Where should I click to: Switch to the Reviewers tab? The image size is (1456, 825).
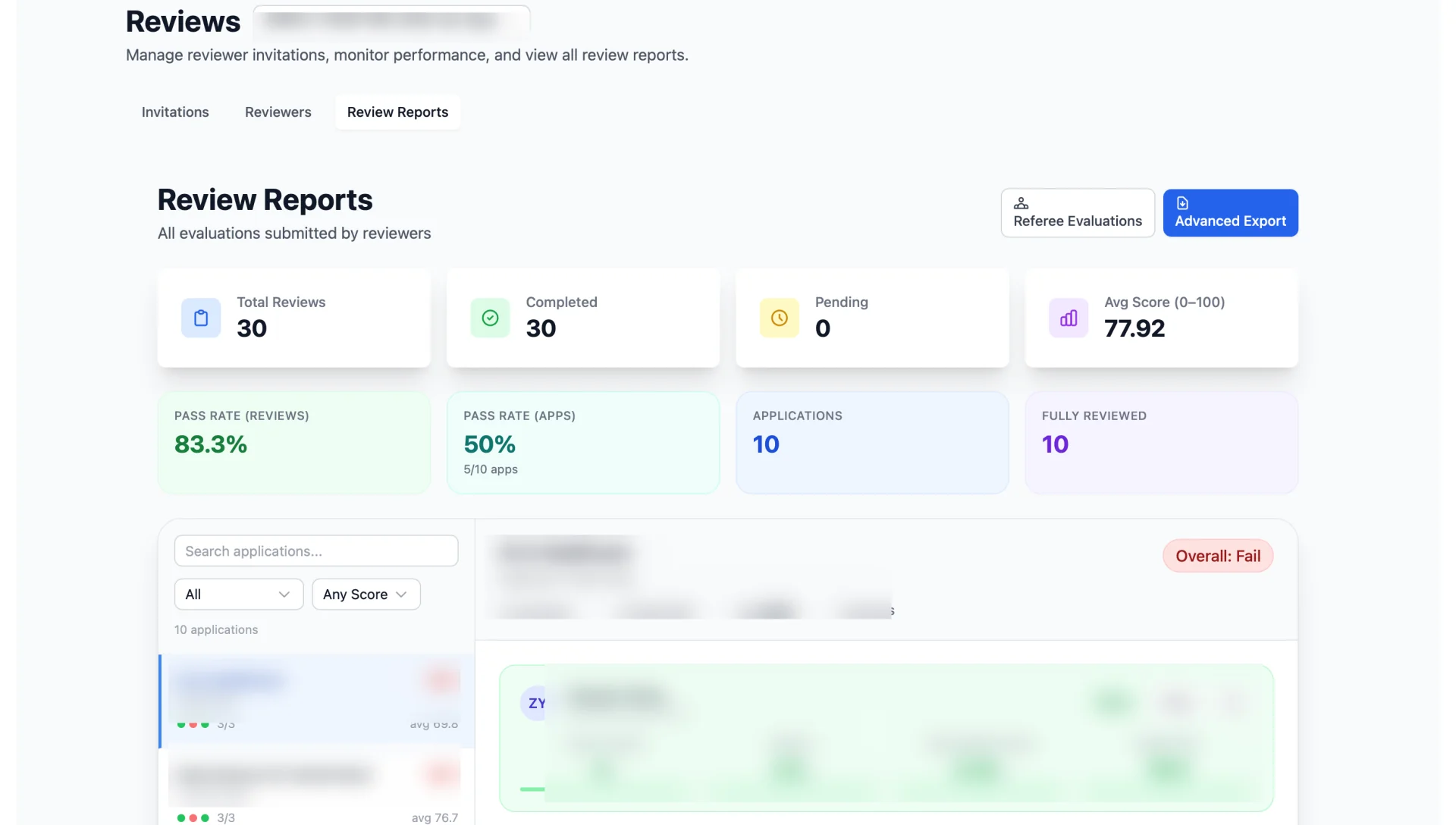click(x=278, y=112)
